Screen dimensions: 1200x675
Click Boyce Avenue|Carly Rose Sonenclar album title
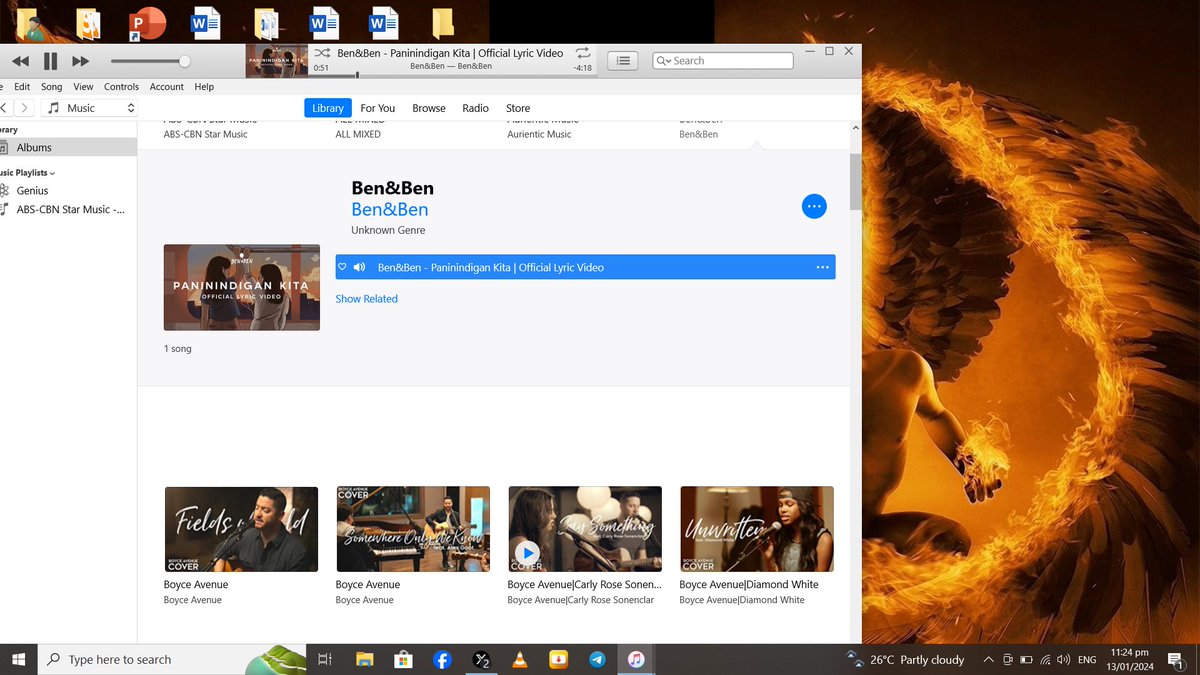584,584
